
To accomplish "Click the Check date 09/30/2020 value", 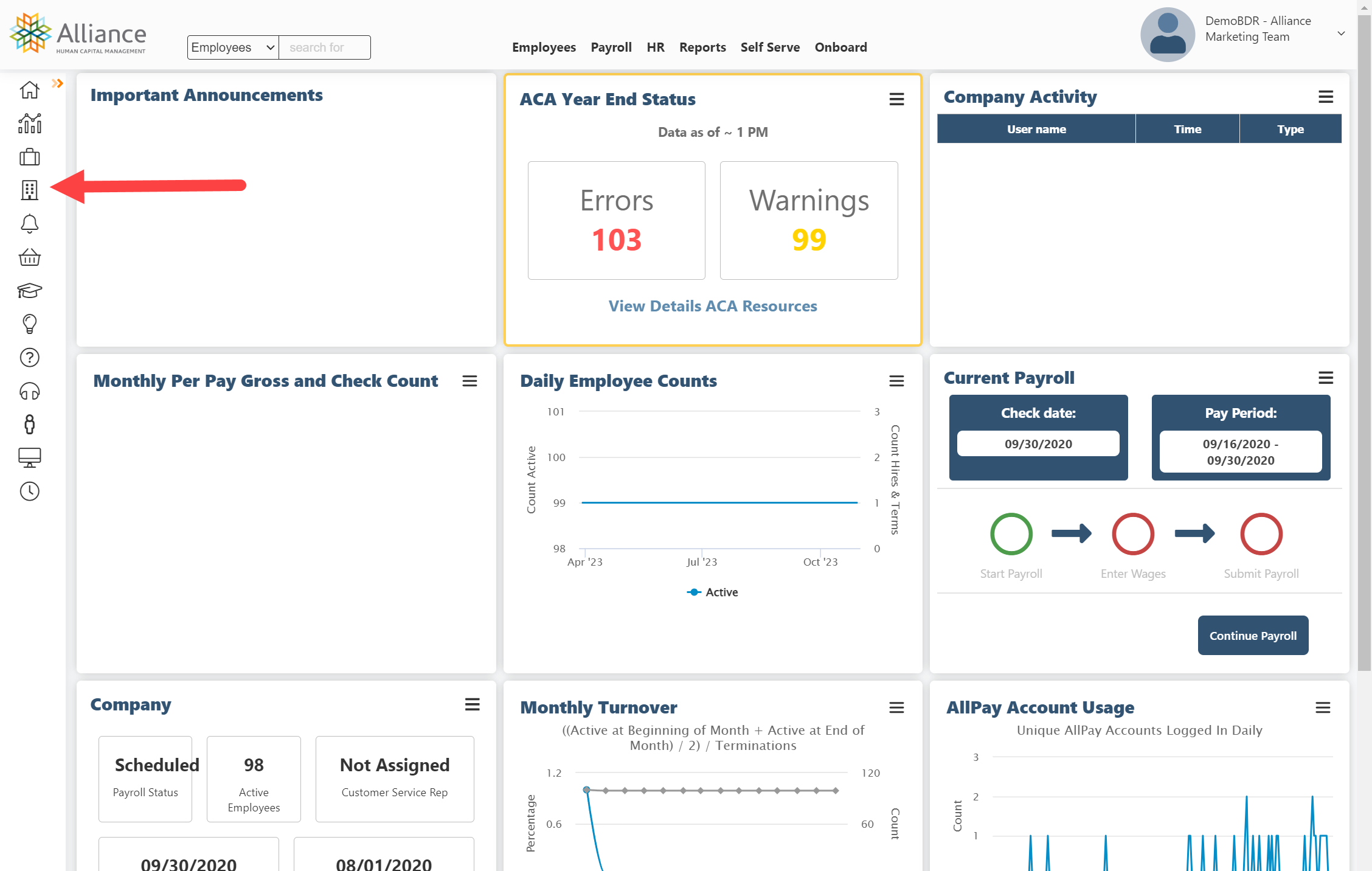I will (1038, 444).
